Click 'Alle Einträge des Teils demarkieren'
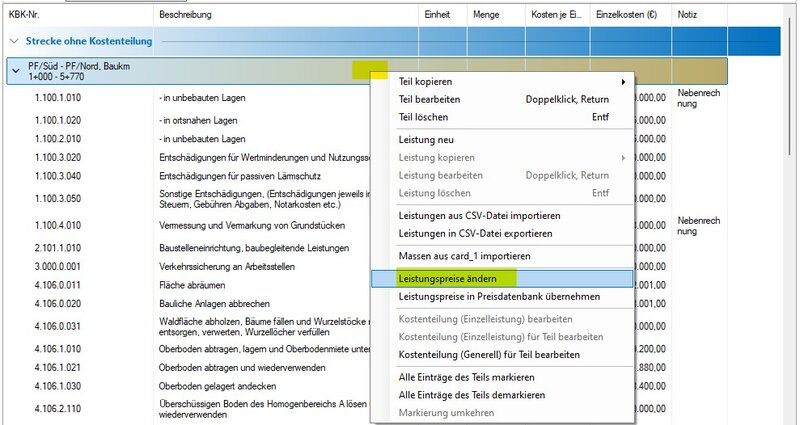Image resolution: width=800 pixels, height=425 pixels. pyautogui.click(x=473, y=395)
